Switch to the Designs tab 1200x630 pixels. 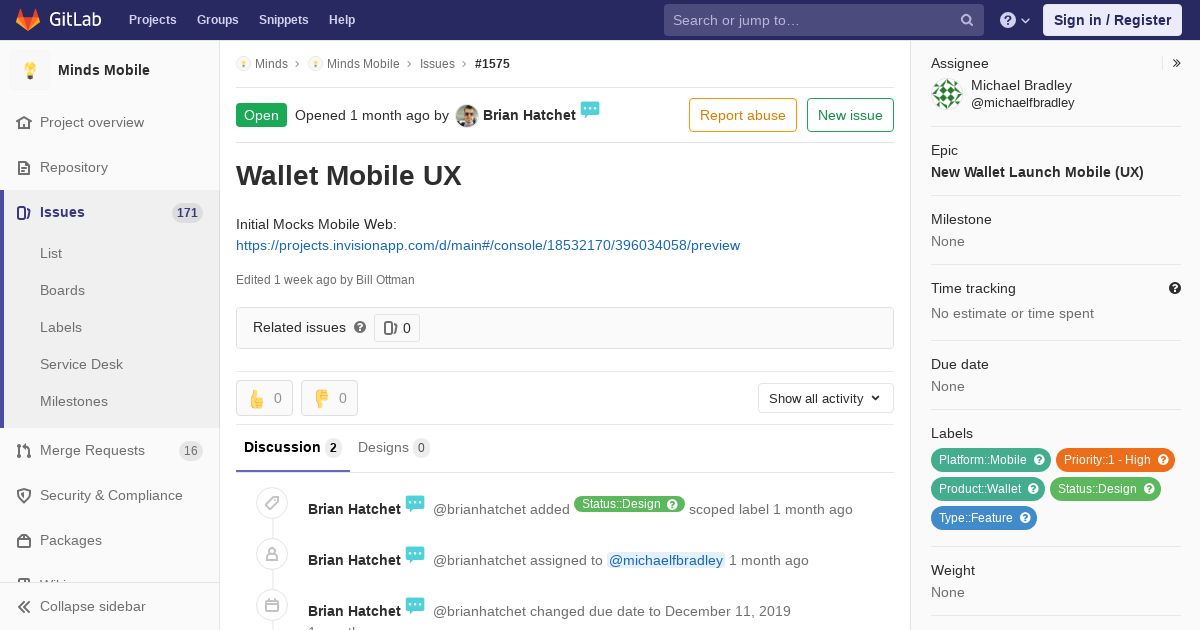393,447
